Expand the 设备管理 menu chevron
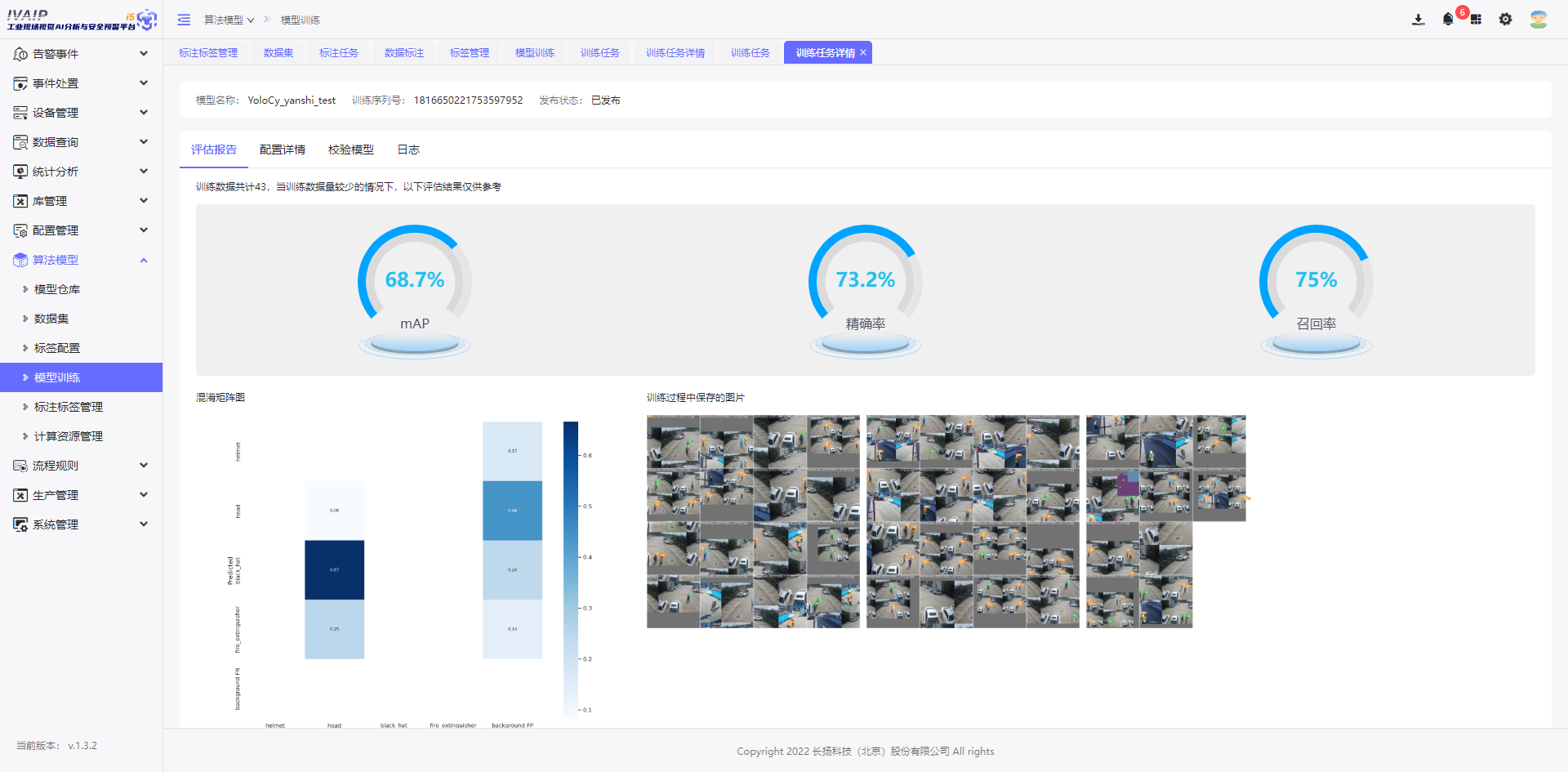Viewport: 1568px width, 772px height. [x=144, y=113]
